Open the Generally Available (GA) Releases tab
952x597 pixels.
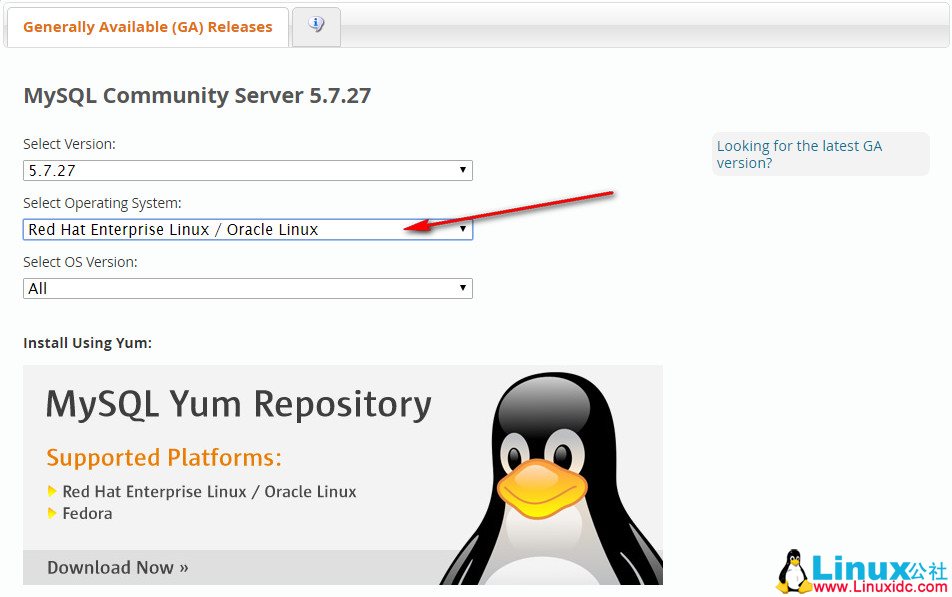(x=147, y=27)
